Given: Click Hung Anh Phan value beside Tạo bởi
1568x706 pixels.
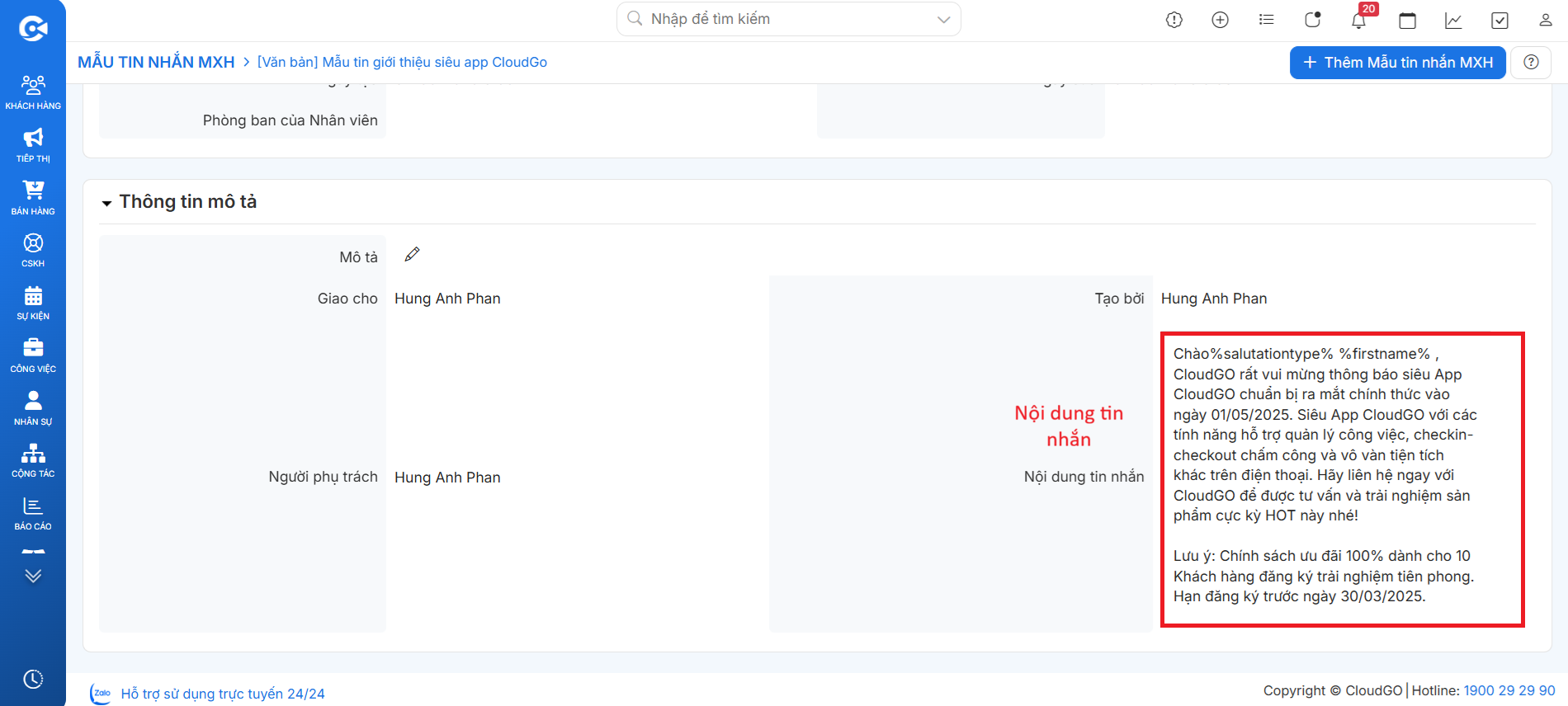Looking at the screenshot, I should tap(1214, 299).
